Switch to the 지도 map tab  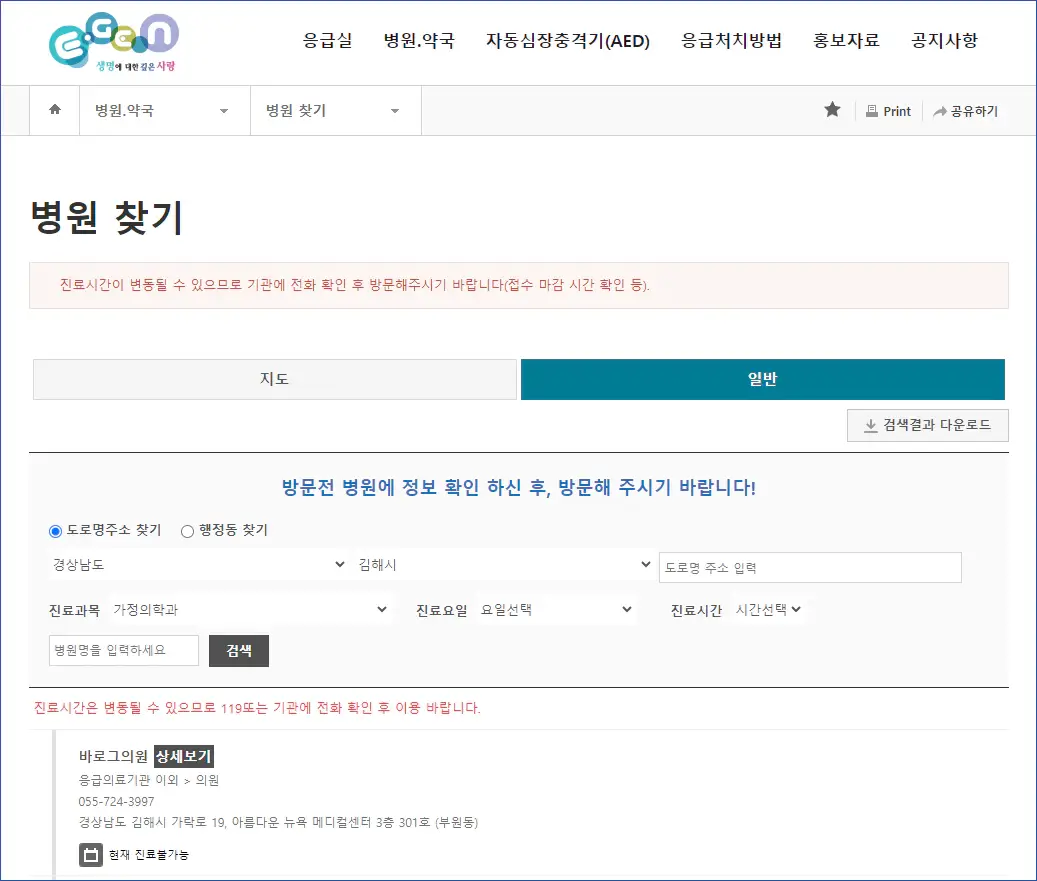pos(274,379)
